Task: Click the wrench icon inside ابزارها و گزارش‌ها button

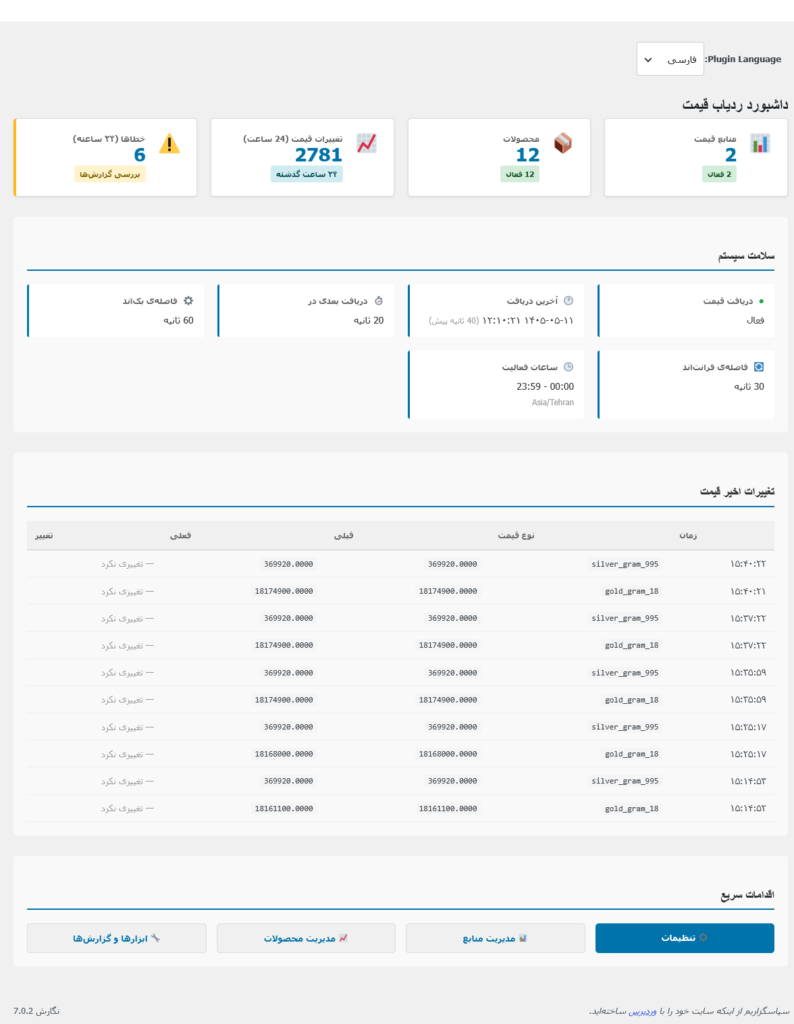Action: 155,938
